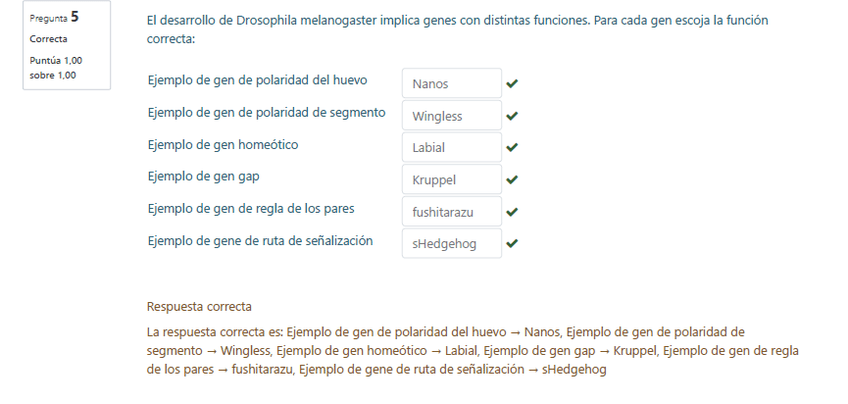848x404 pixels.
Task: Click the green checkmark beside fushitarazu
Action: click(x=512, y=212)
